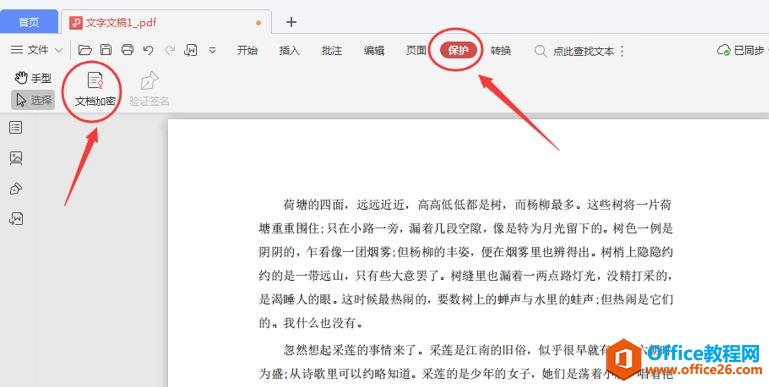Viewport: 769px width, 387px height.
Task: Click the print icon
Action: click(128, 50)
